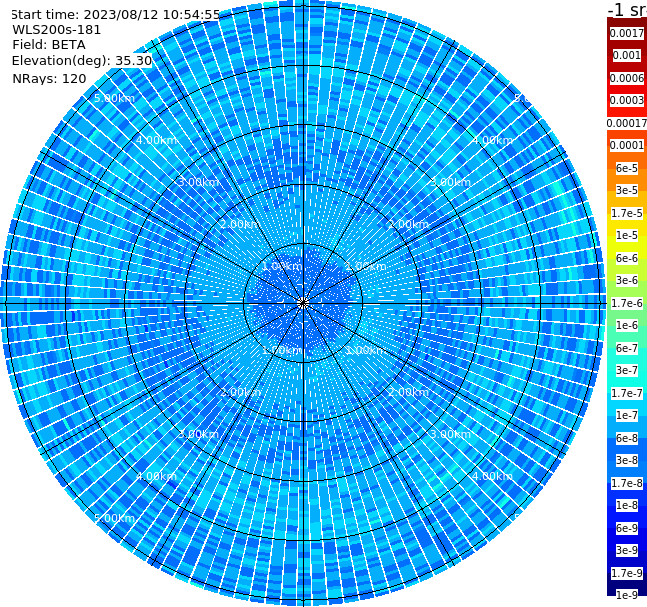Click the Field: BETA label
The height and width of the screenshot is (607, 647).
pyautogui.click(x=49, y=45)
